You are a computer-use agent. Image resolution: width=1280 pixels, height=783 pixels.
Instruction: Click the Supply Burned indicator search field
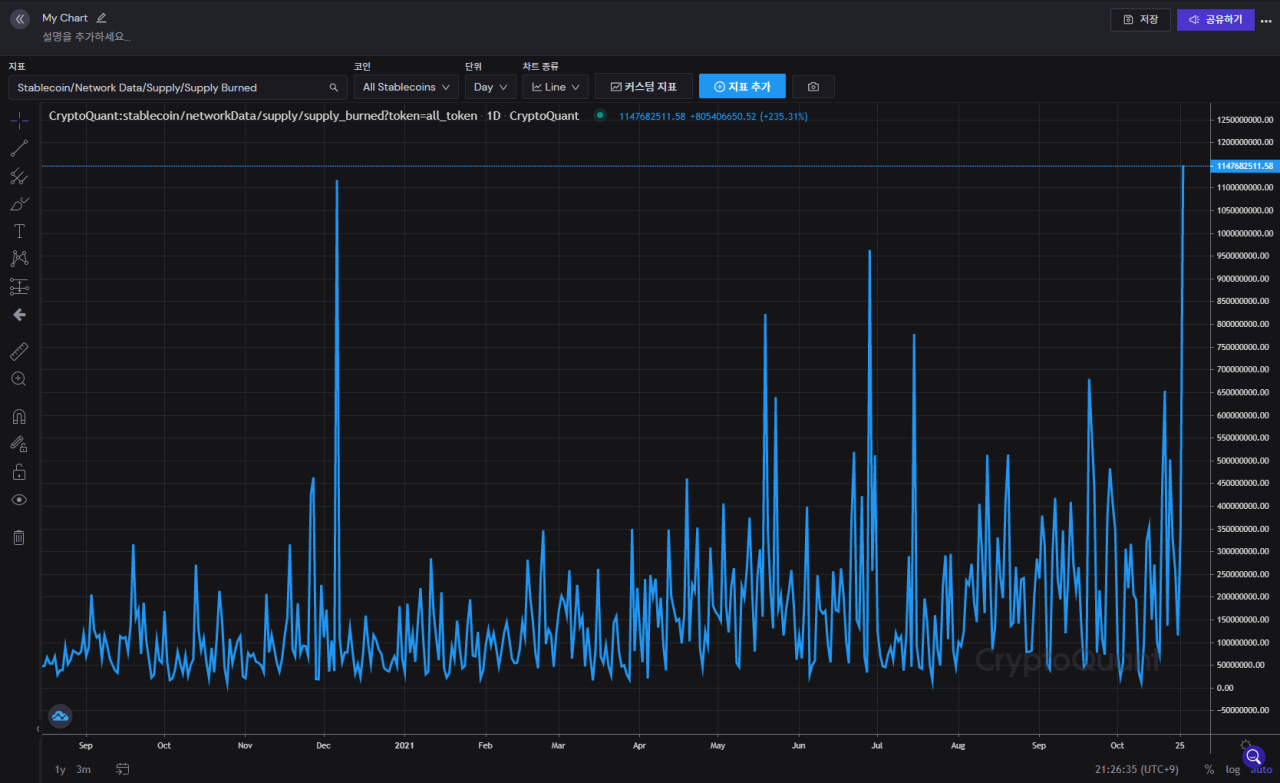point(178,87)
